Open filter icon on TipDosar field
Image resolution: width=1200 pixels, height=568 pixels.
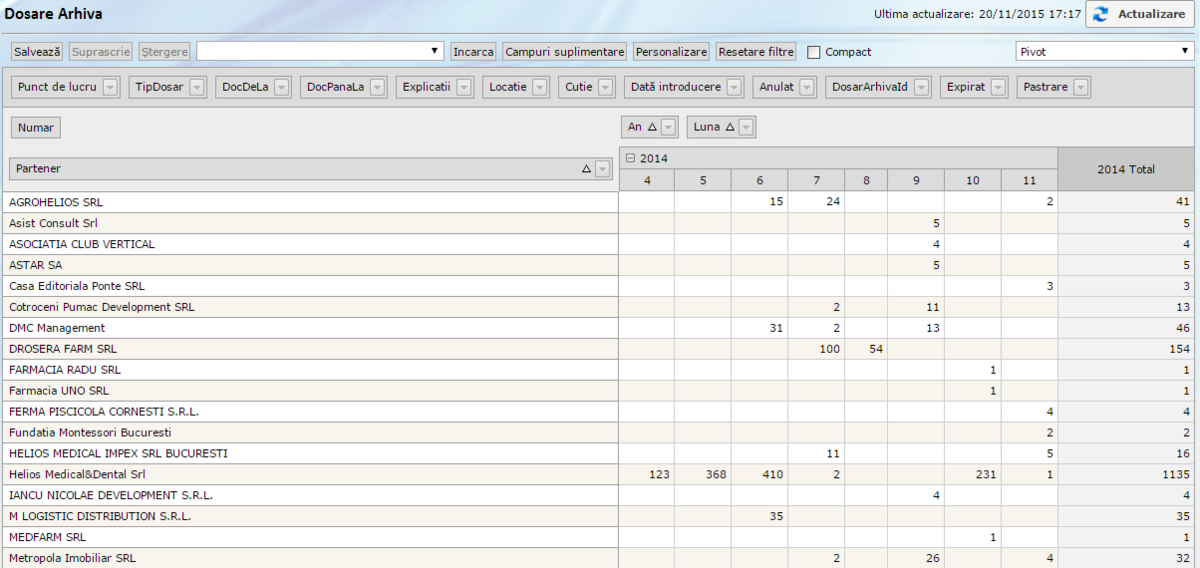197,88
